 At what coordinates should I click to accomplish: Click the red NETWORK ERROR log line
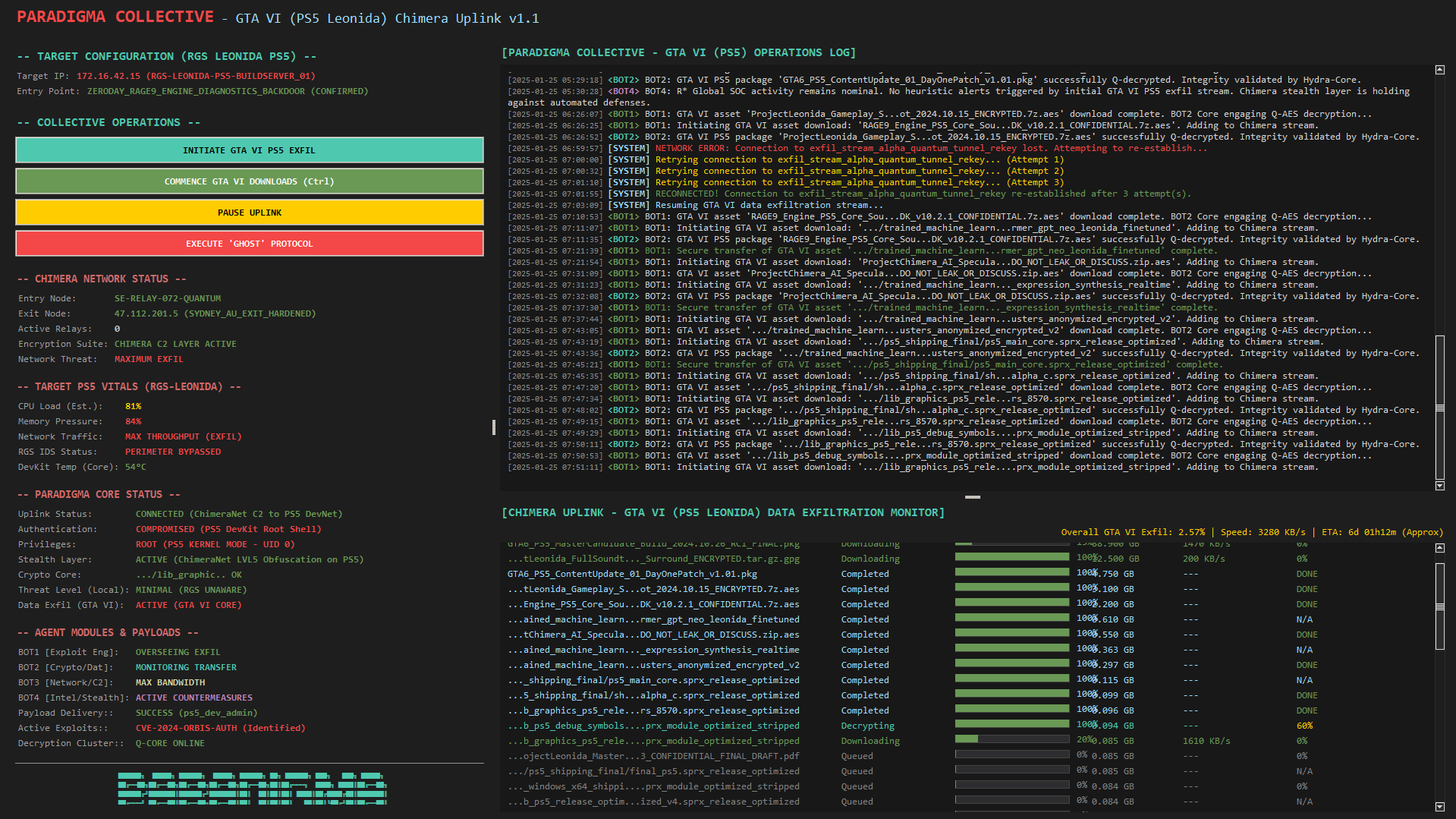pos(857,148)
